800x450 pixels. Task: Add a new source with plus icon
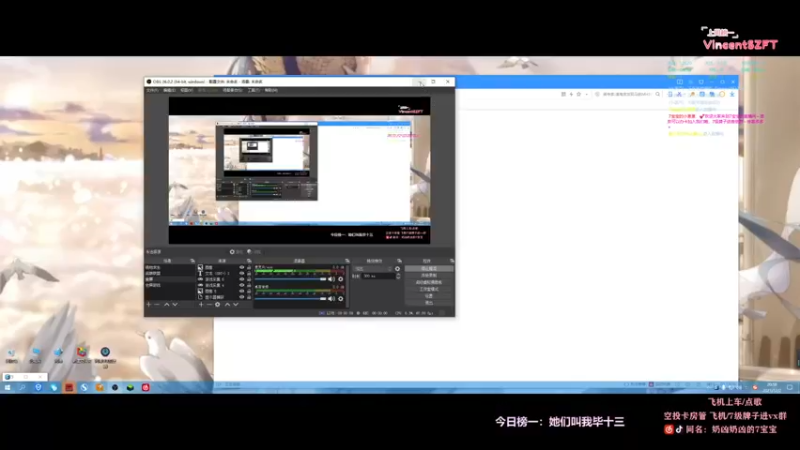click(201, 305)
